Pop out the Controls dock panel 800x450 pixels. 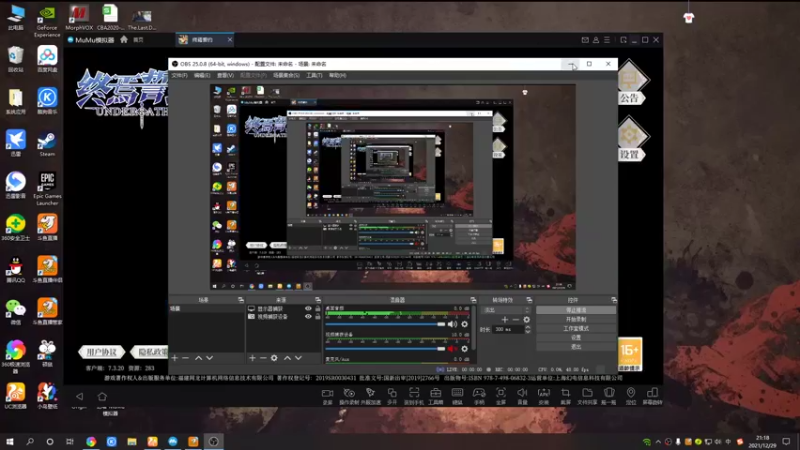(614, 300)
